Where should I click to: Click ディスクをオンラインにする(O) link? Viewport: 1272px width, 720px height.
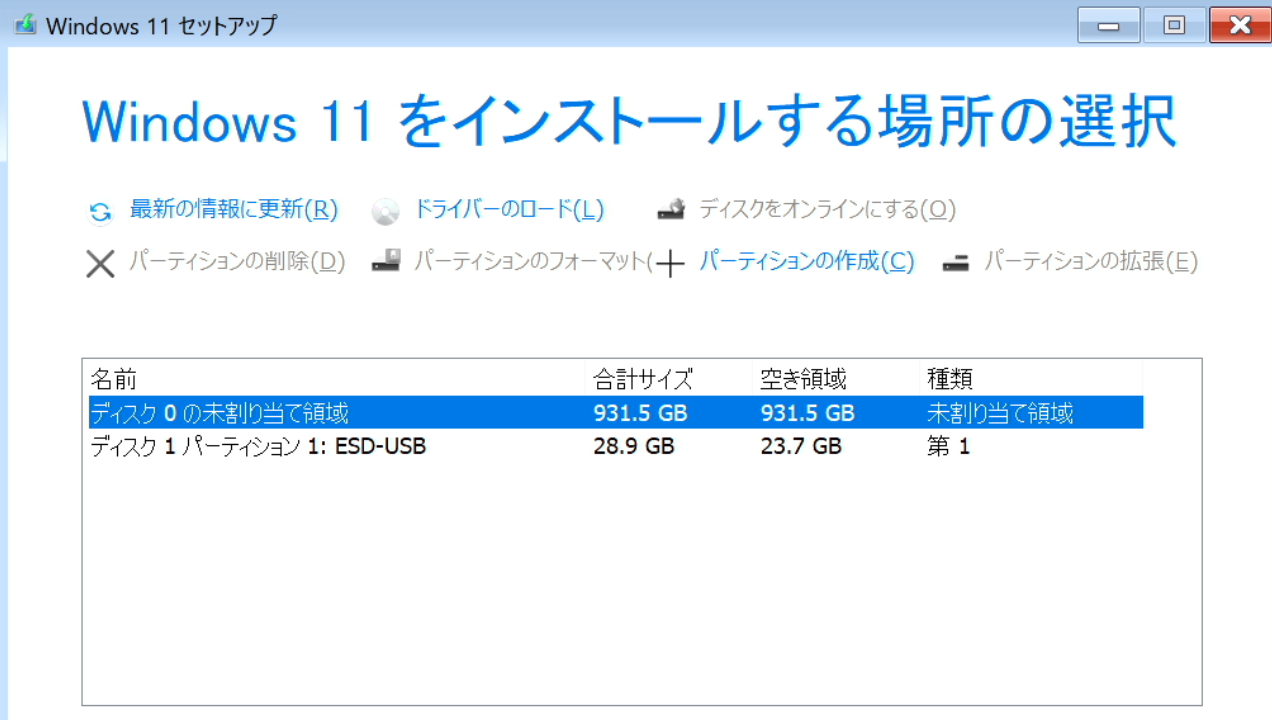click(x=827, y=209)
